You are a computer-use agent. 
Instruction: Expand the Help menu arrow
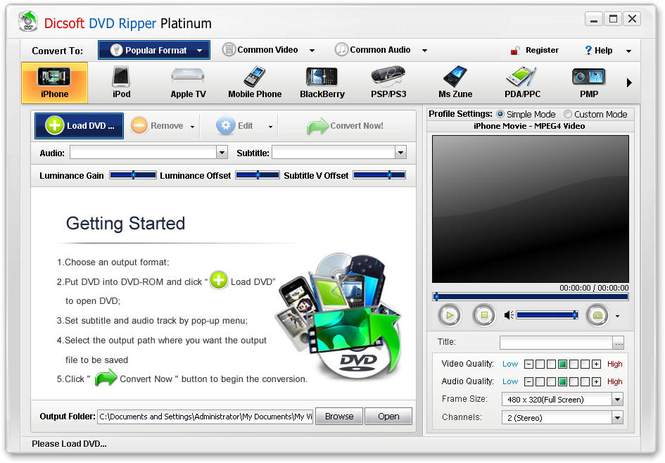tap(629, 51)
